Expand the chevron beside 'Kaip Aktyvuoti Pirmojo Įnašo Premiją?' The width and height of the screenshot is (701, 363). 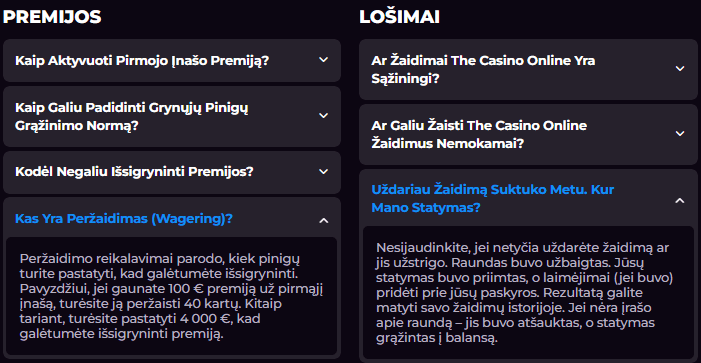[x=324, y=60]
